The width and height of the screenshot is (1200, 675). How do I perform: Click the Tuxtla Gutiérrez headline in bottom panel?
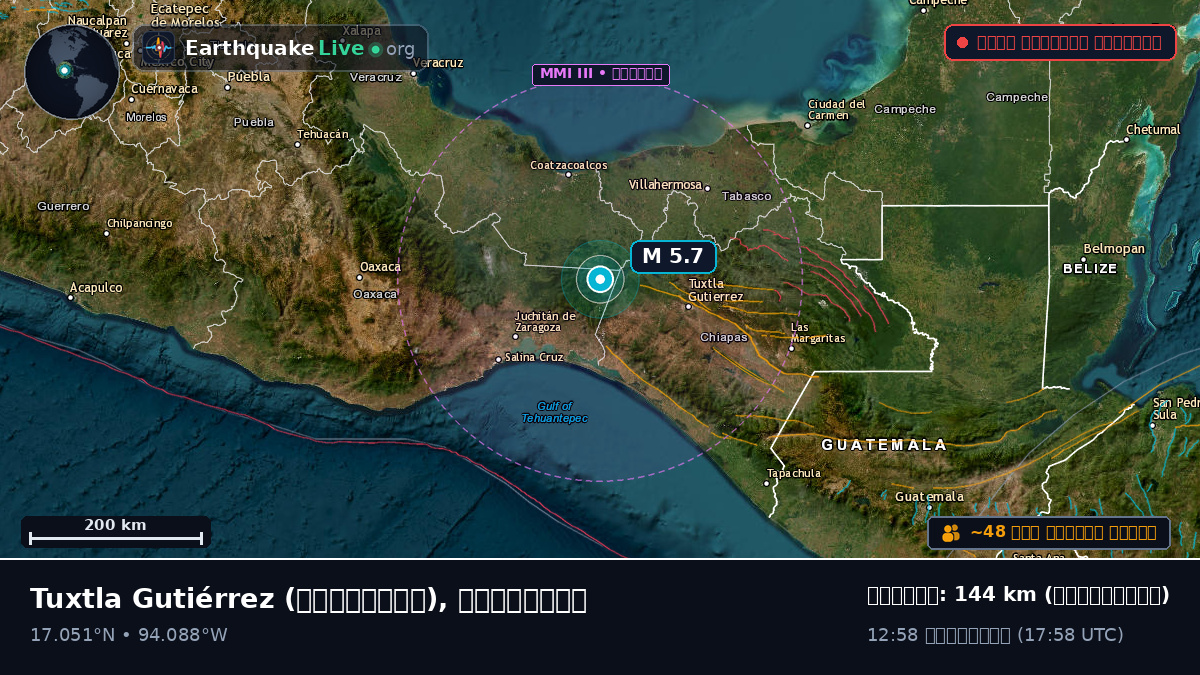[x=308, y=599]
